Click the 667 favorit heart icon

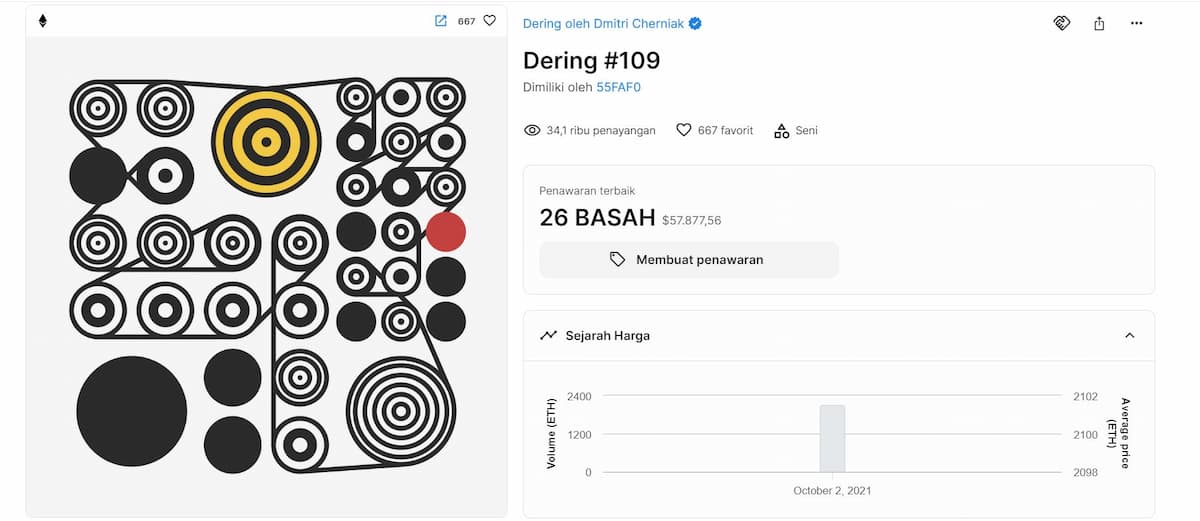tap(684, 130)
